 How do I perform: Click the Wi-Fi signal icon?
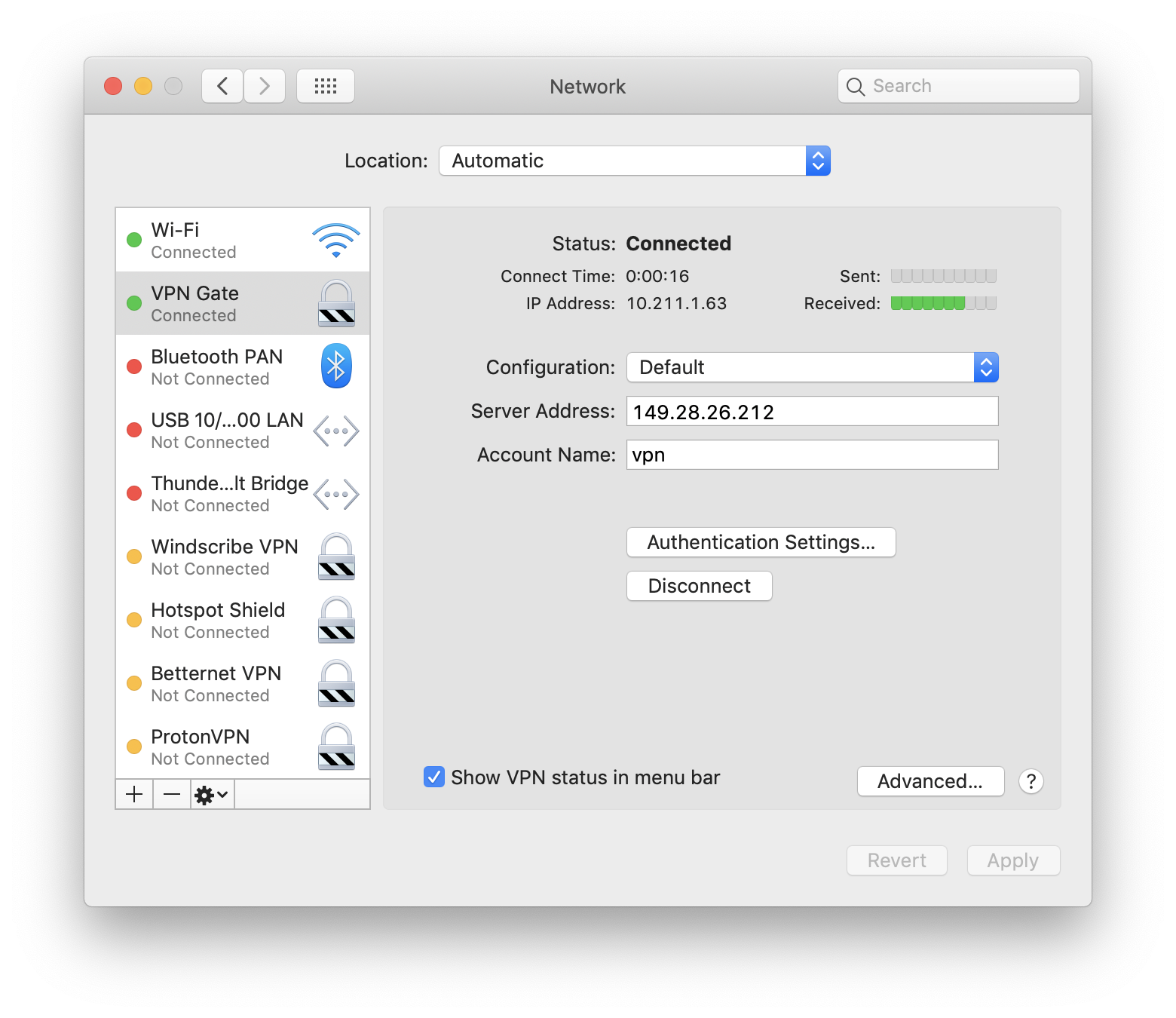coord(335,241)
